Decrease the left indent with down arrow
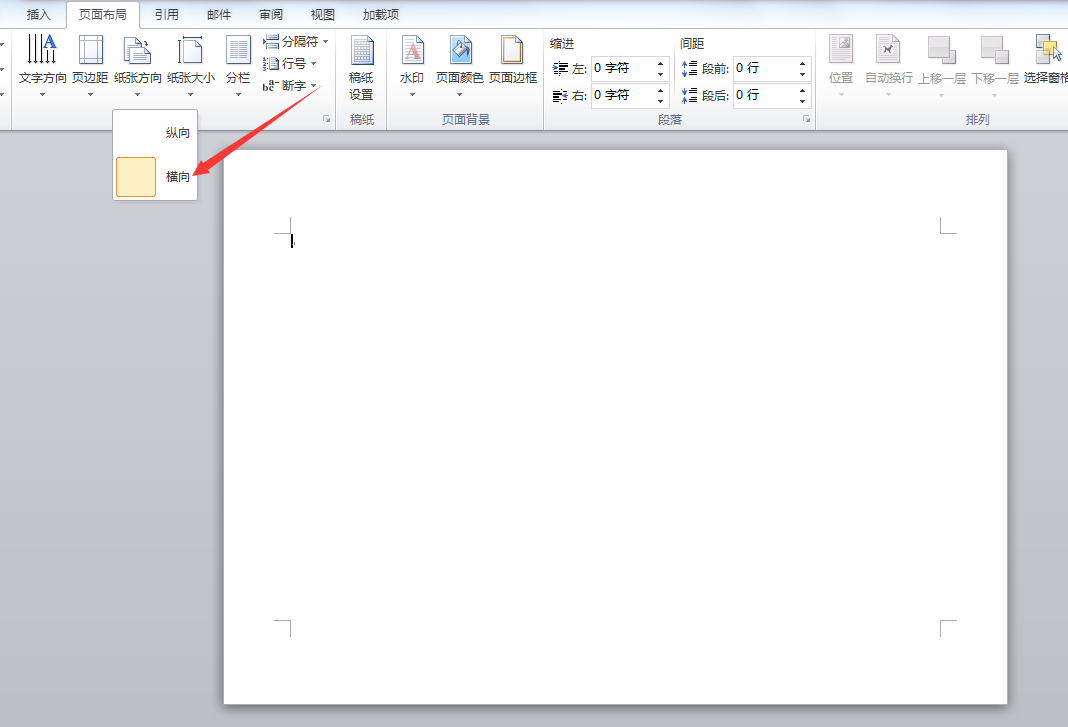The width and height of the screenshot is (1068, 727). (661, 74)
